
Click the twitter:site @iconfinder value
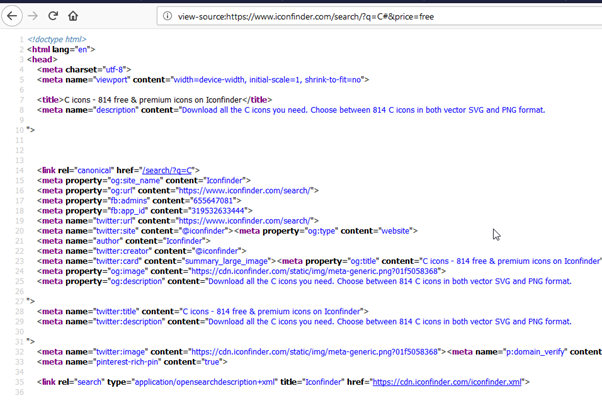point(203,231)
